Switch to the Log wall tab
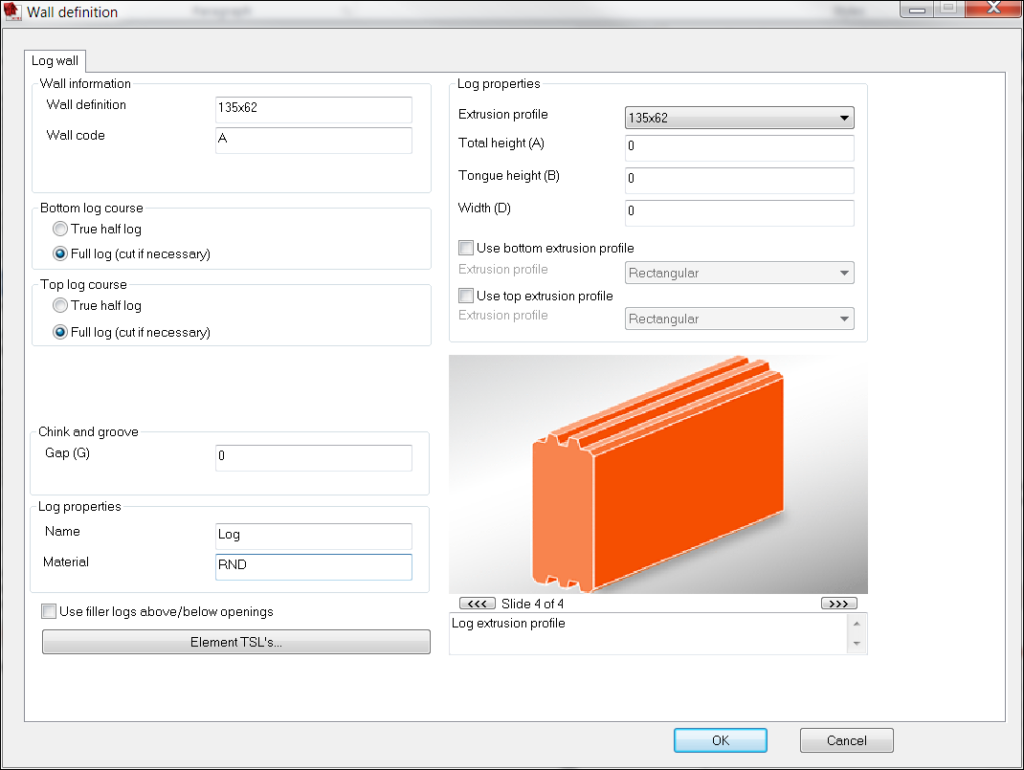 (x=55, y=61)
